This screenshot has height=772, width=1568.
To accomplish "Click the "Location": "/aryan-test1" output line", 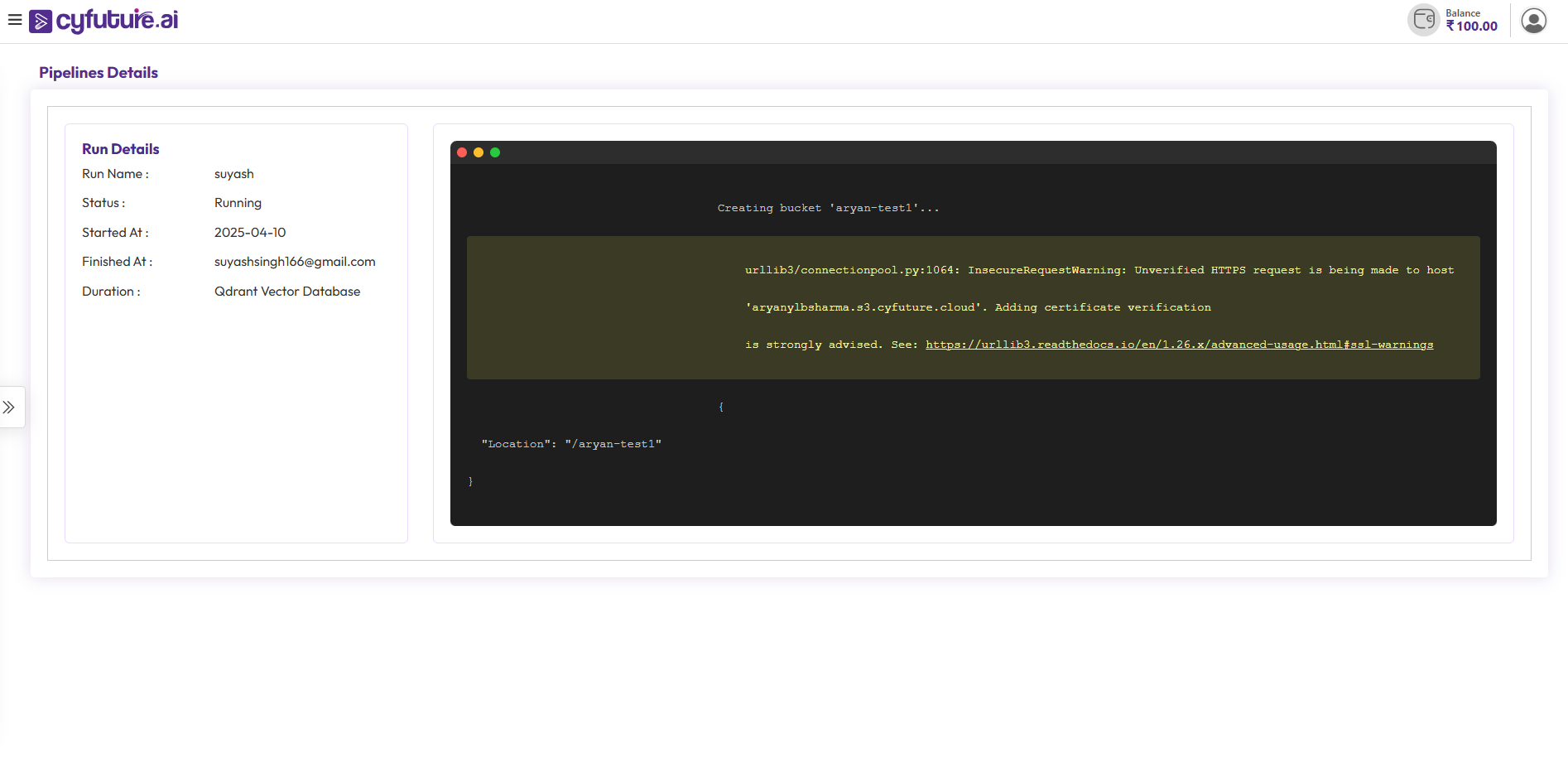I will [x=571, y=444].
